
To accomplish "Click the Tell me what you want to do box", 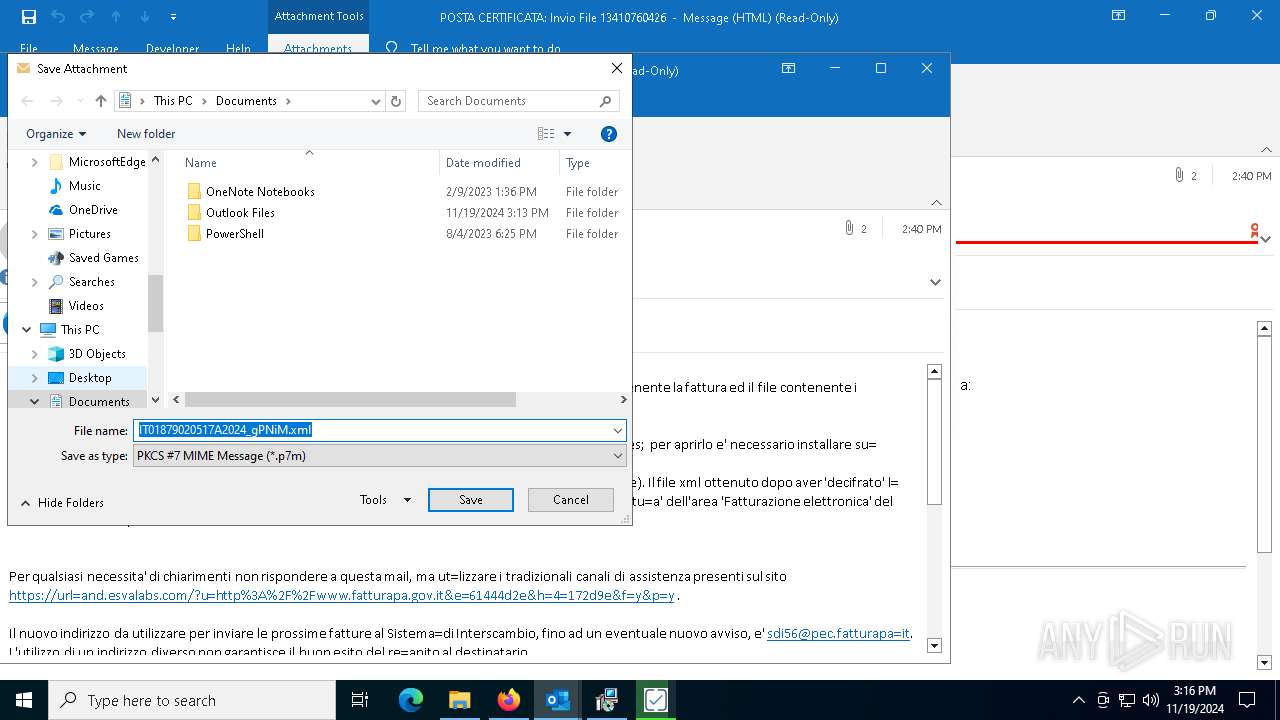I will point(485,48).
